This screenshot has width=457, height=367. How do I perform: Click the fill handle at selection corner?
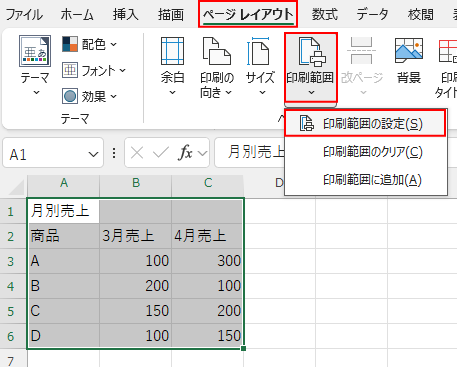pos(244,348)
